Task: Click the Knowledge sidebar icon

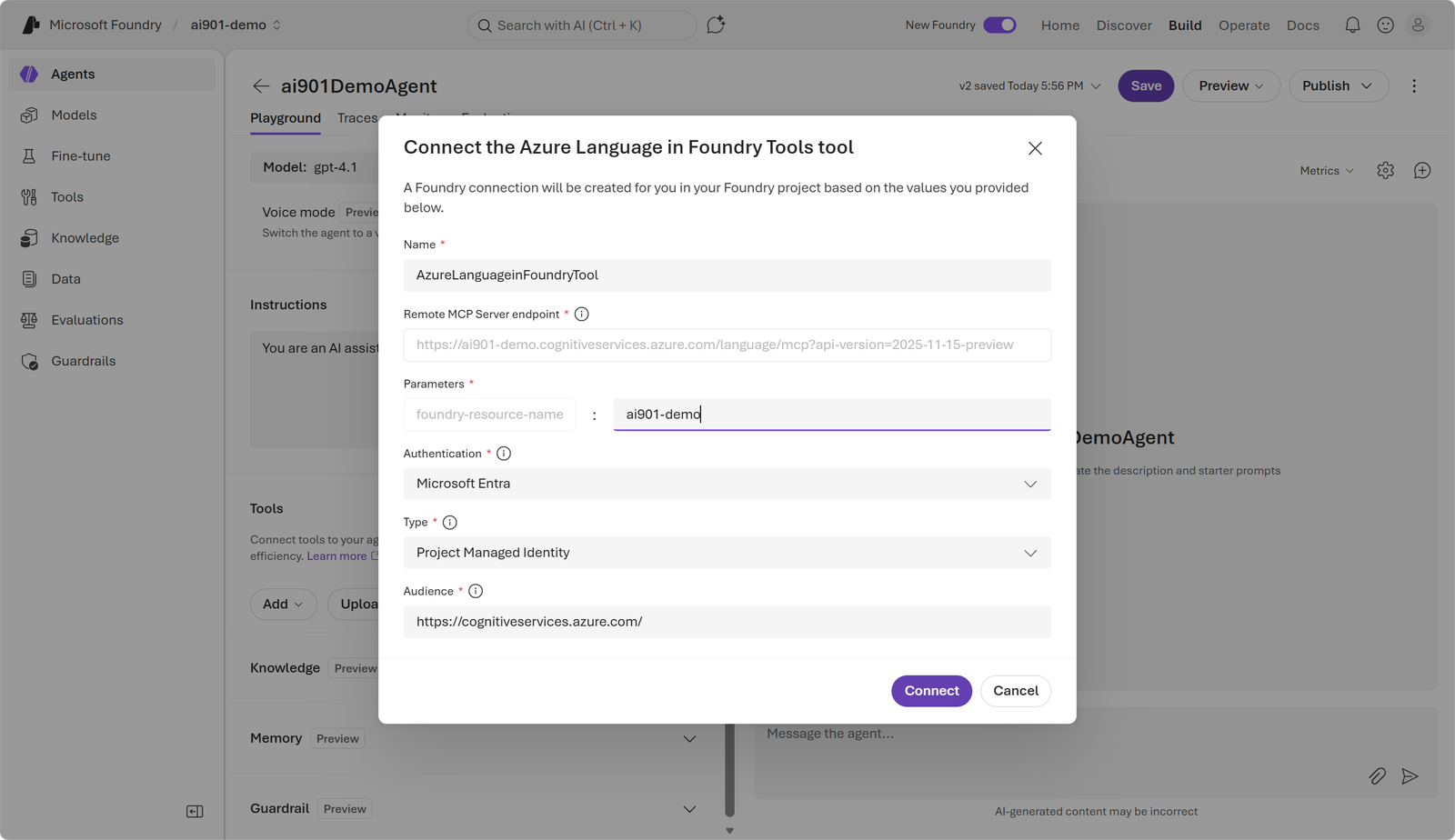Action: point(29,238)
